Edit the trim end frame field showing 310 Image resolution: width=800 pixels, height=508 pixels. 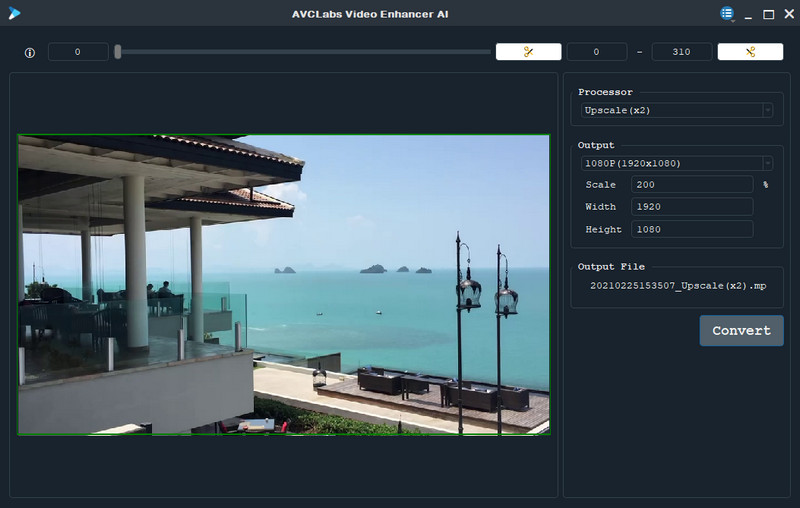(682, 52)
